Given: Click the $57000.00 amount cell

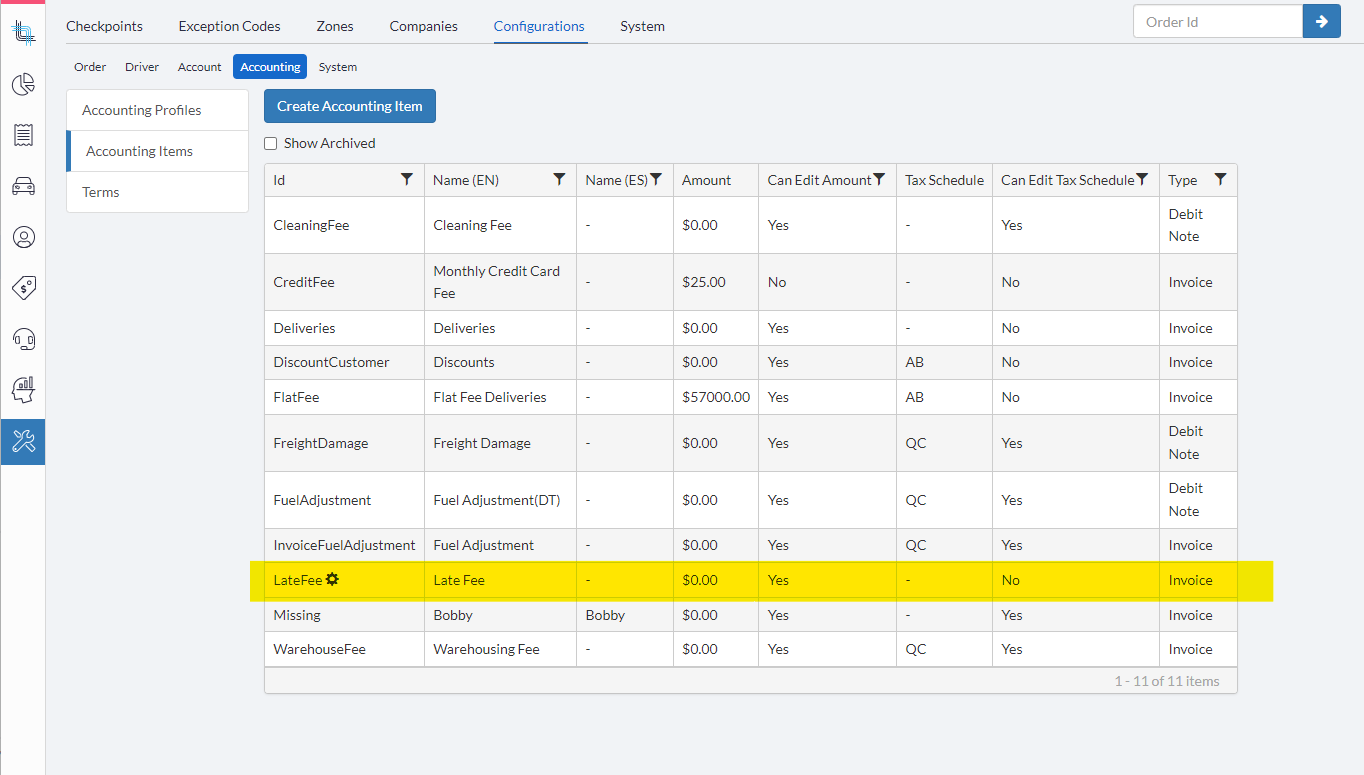Looking at the screenshot, I should click(x=716, y=397).
